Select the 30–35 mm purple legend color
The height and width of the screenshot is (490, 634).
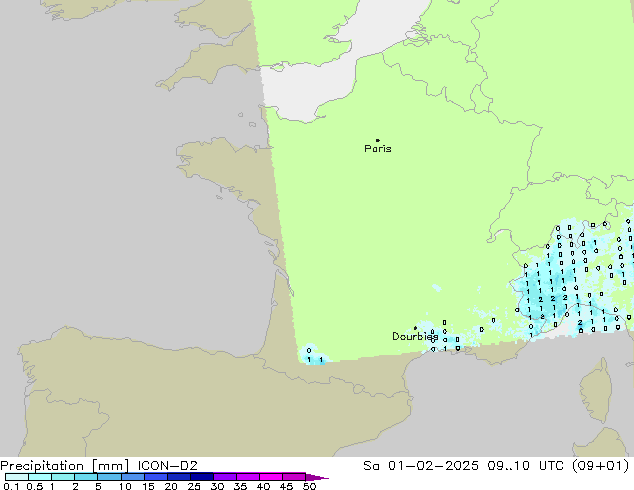click(224, 477)
